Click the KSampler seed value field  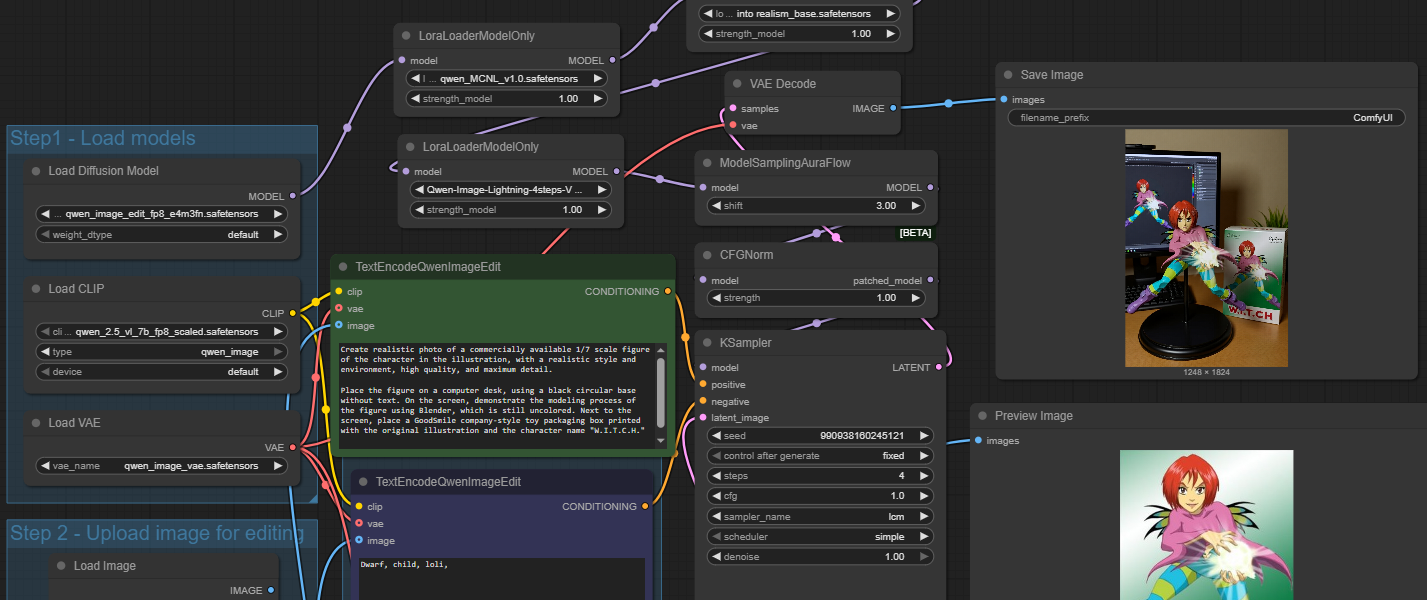(x=820, y=436)
